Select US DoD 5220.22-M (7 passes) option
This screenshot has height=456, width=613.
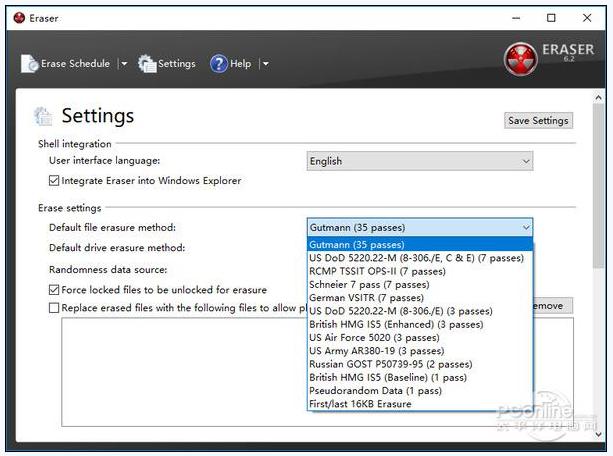(x=420, y=258)
